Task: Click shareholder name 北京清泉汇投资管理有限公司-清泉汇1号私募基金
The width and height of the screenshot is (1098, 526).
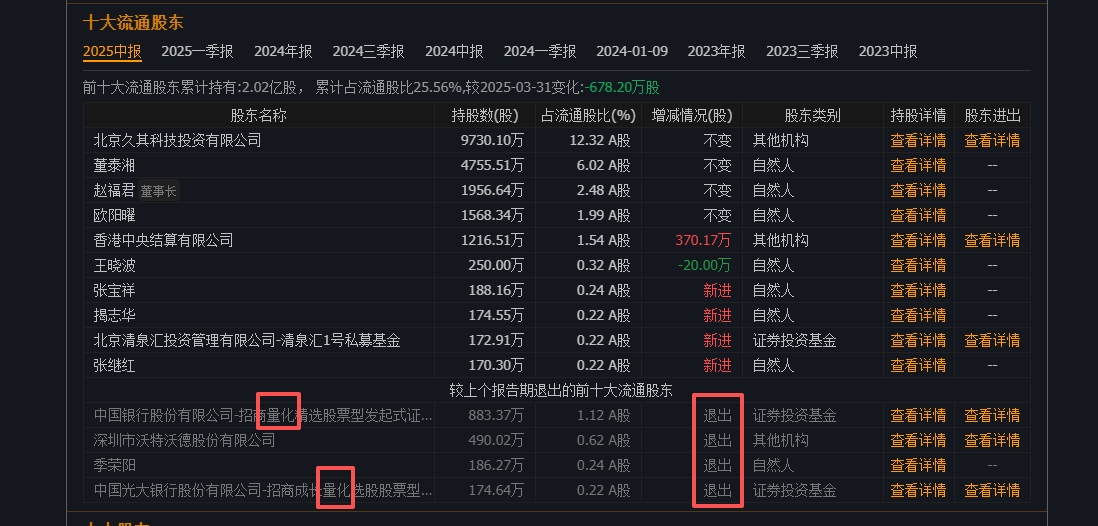Action: point(247,340)
